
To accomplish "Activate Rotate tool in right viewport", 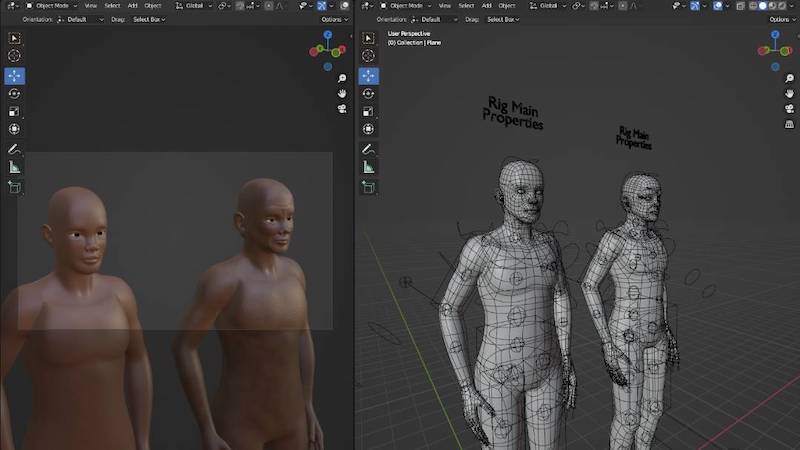I will 368,93.
